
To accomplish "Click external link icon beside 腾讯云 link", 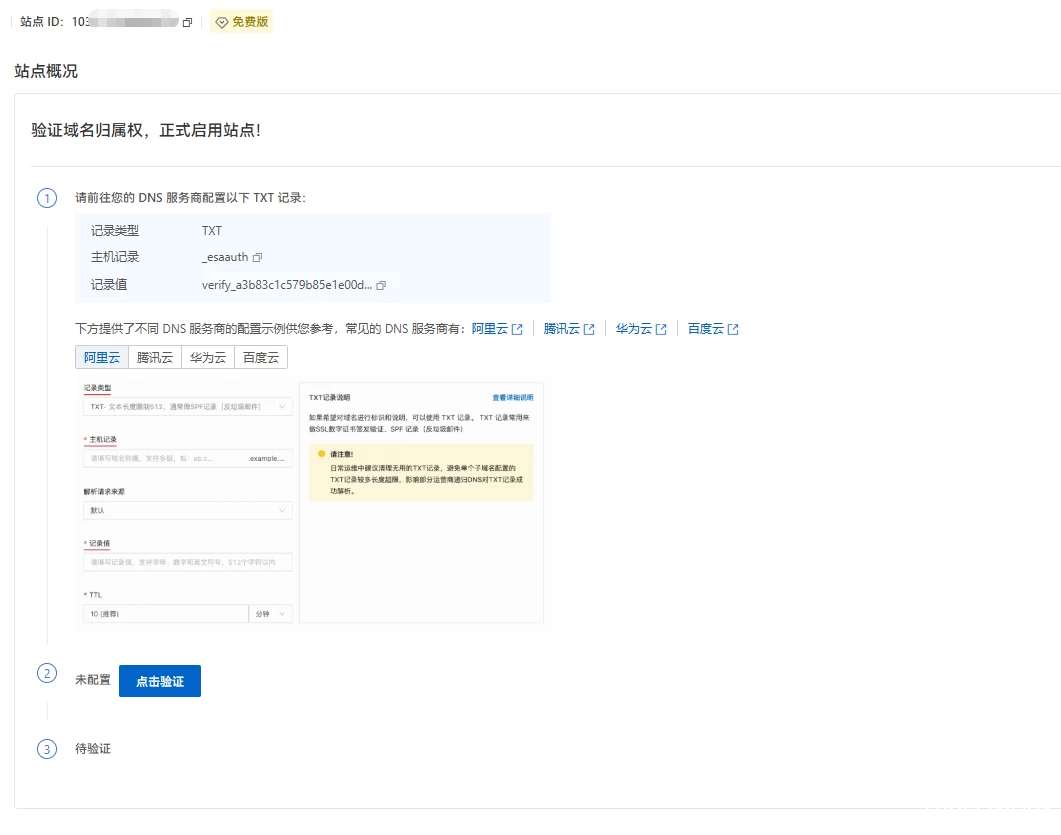I will pos(589,329).
